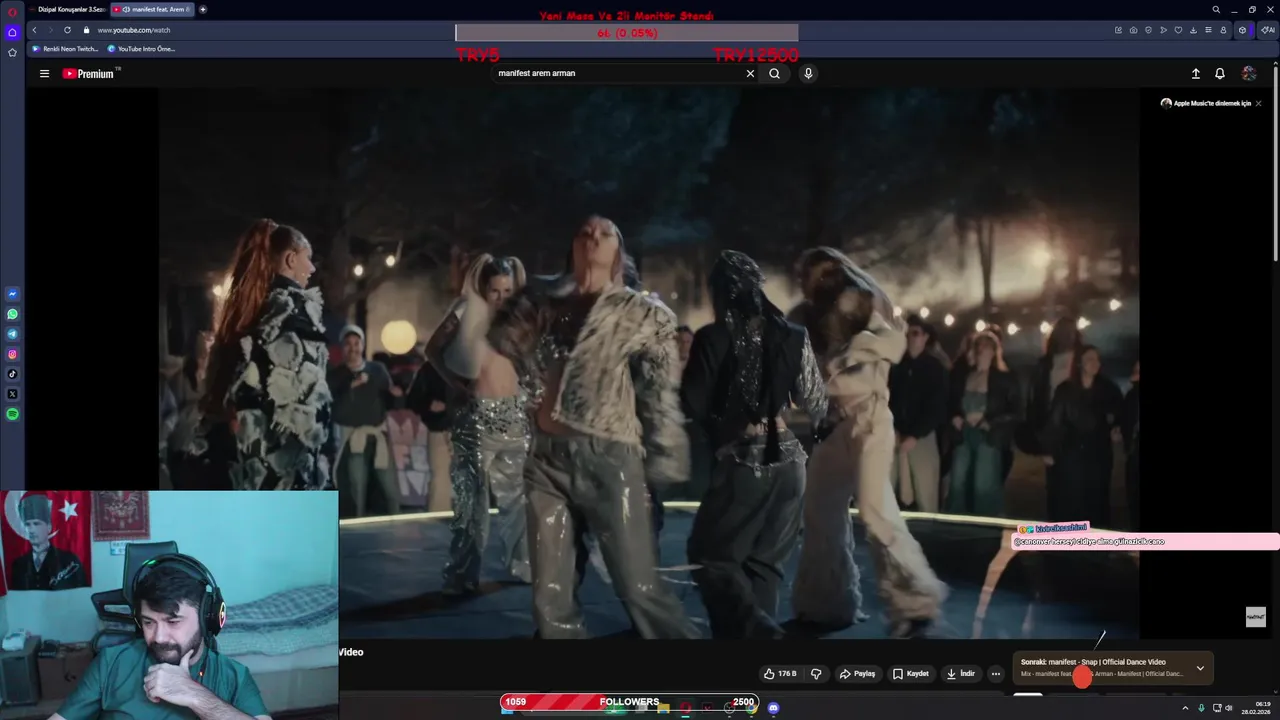Expand the Sonraki up-next playlist panel
The image size is (1280, 720).
1200,668
